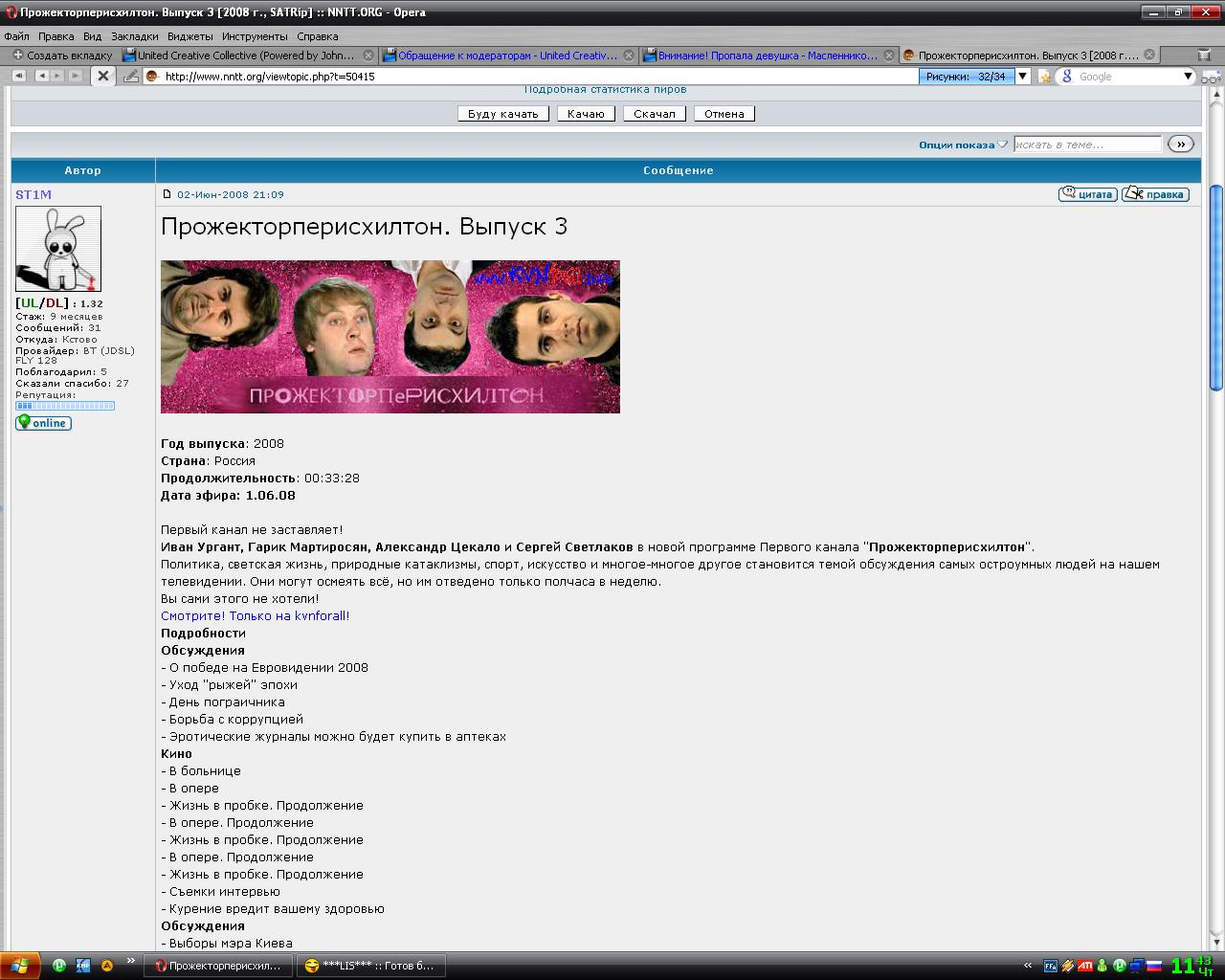
Task: Click the stop loading X button
Action: tap(102, 76)
